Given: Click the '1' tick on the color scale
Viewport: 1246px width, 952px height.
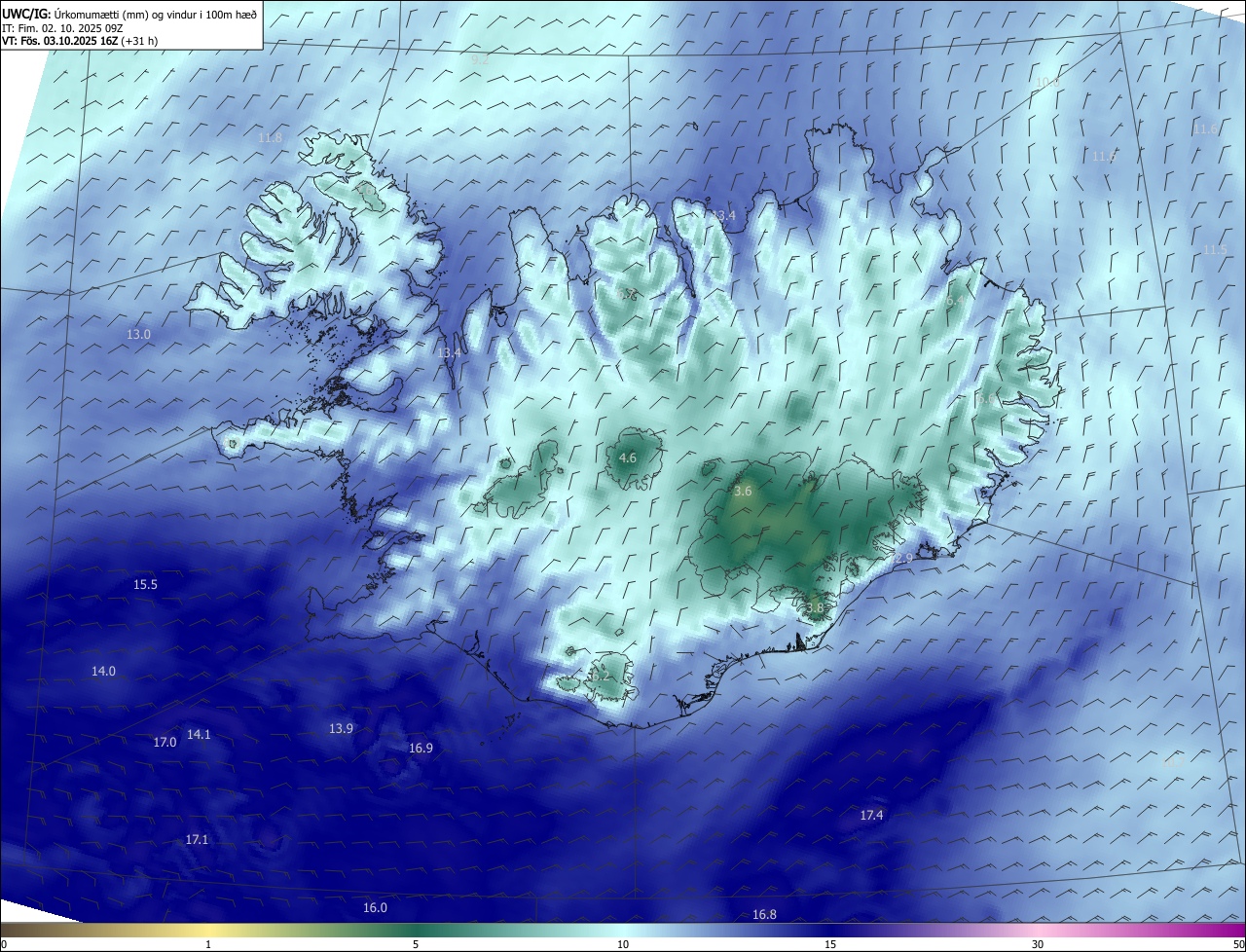Looking at the screenshot, I should point(208,945).
